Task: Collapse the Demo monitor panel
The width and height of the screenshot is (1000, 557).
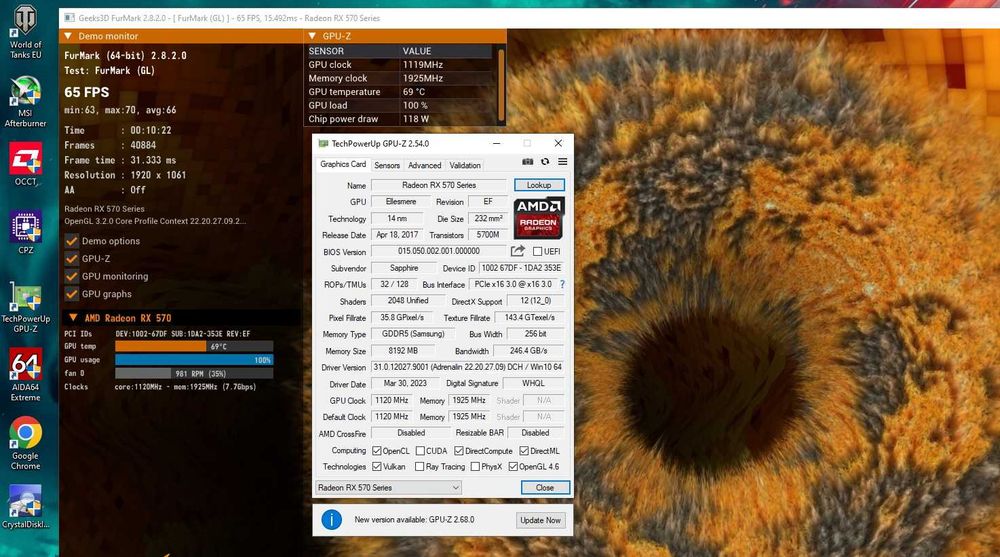Action: tap(68, 36)
